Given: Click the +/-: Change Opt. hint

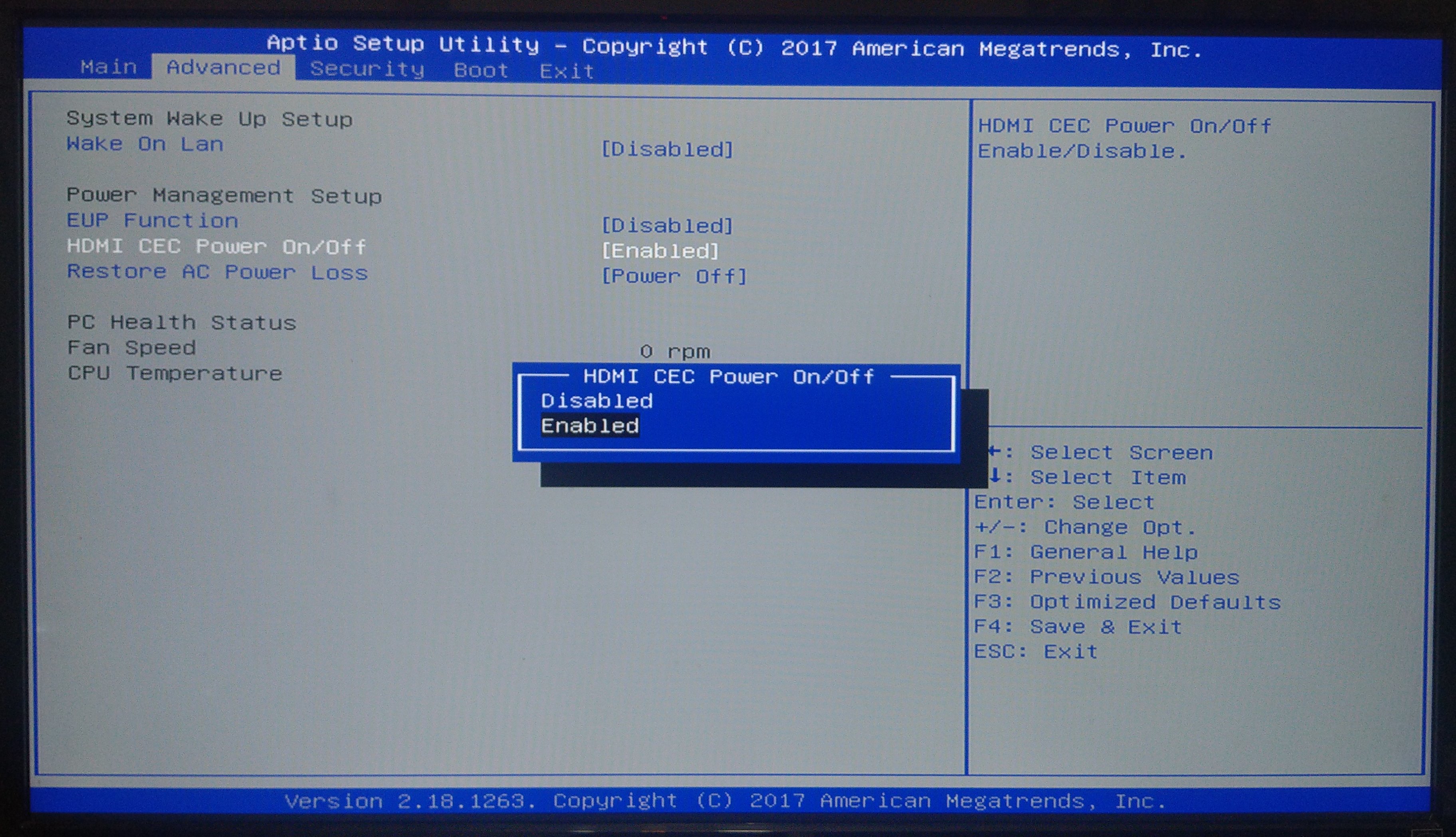Looking at the screenshot, I should tap(1085, 526).
